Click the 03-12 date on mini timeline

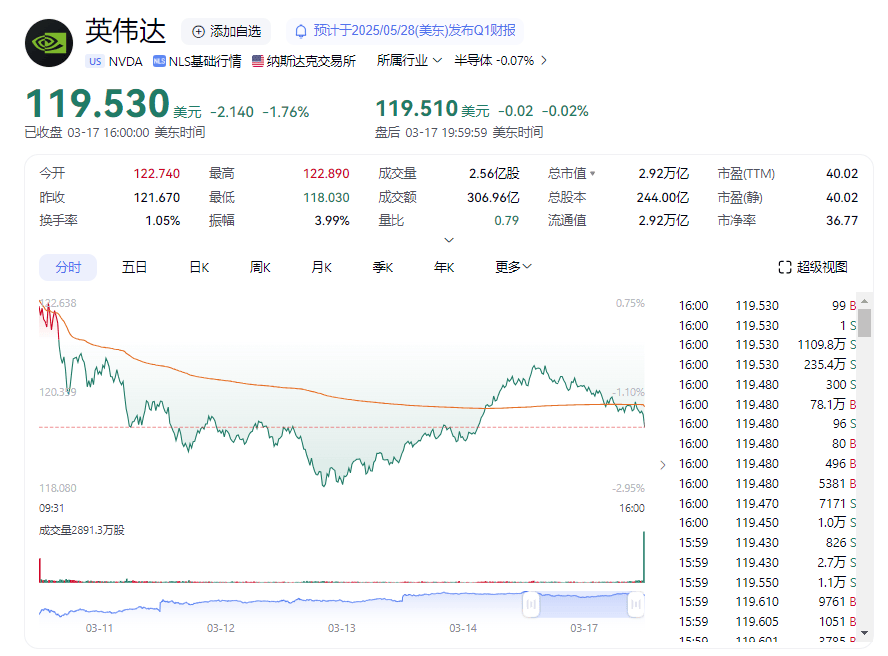point(220,628)
